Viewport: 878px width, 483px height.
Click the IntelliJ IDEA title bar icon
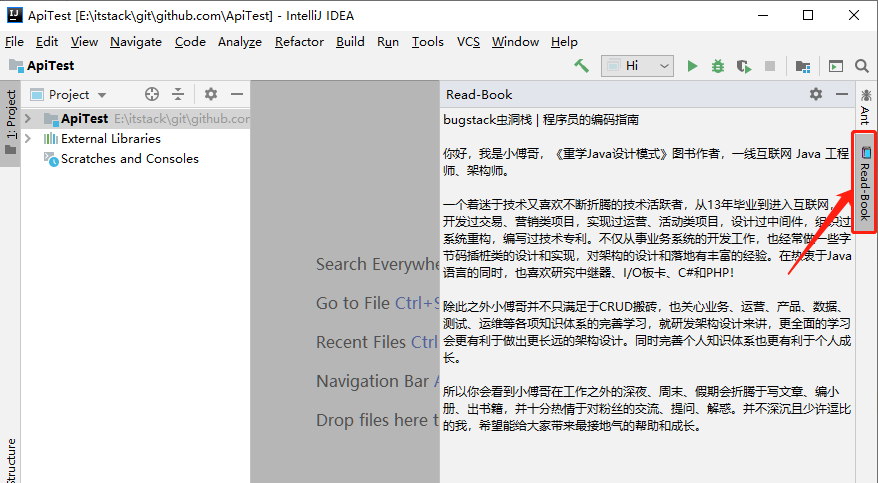click(x=15, y=15)
